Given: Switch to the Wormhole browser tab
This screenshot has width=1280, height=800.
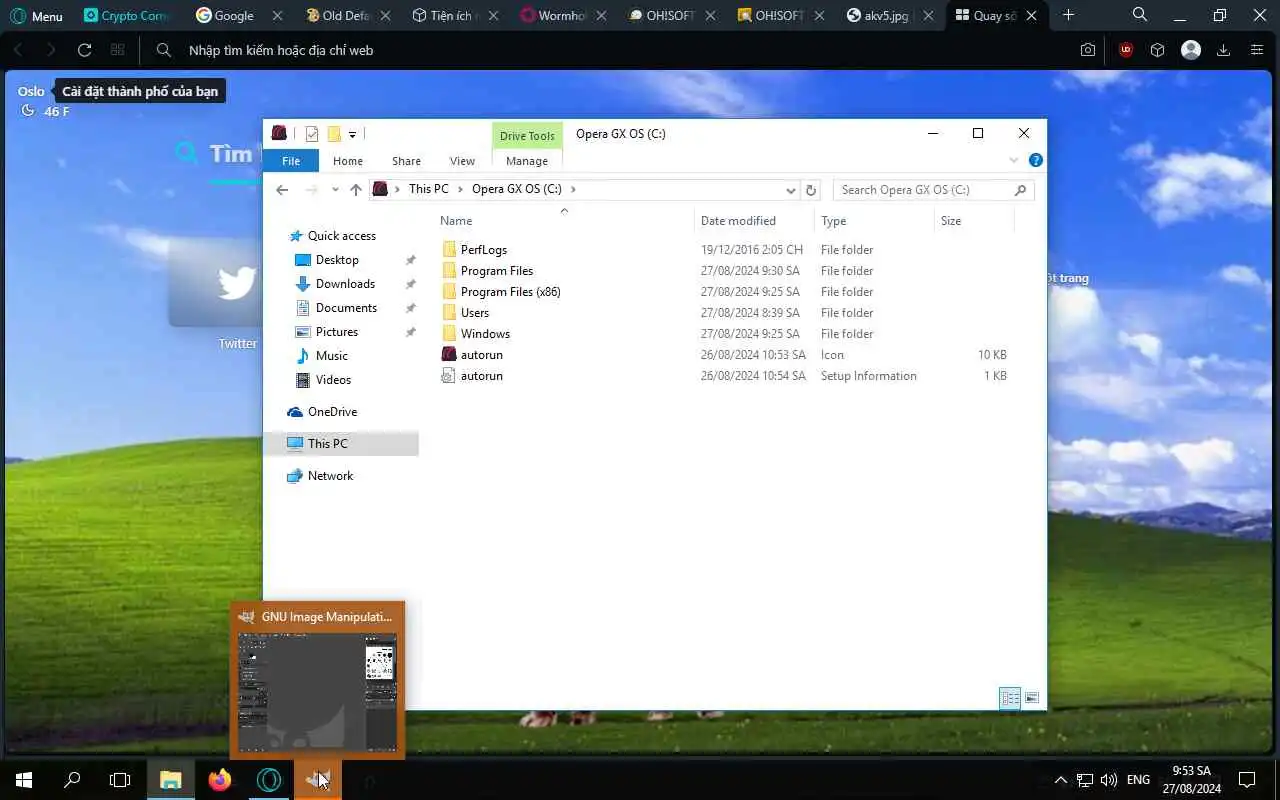Looking at the screenshot, I should point(553,16).
